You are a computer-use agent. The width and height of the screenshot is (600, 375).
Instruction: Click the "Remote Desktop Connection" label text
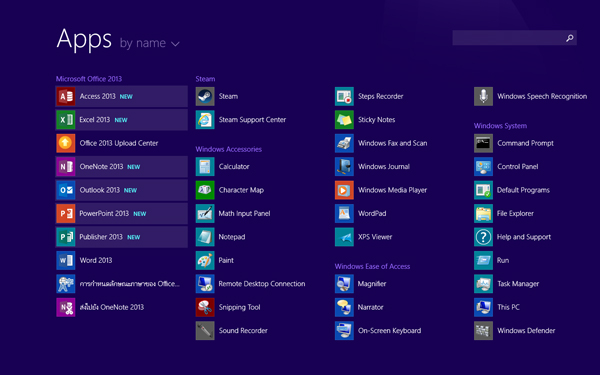(x=262, y=284)
